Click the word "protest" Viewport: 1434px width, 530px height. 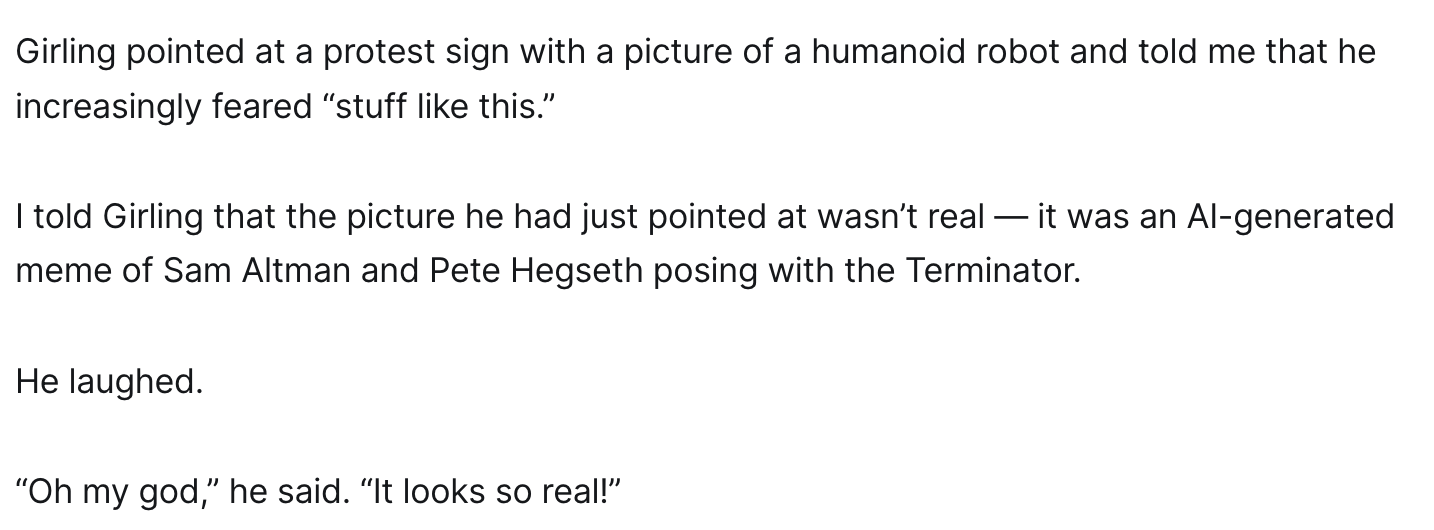click(380, 52)
